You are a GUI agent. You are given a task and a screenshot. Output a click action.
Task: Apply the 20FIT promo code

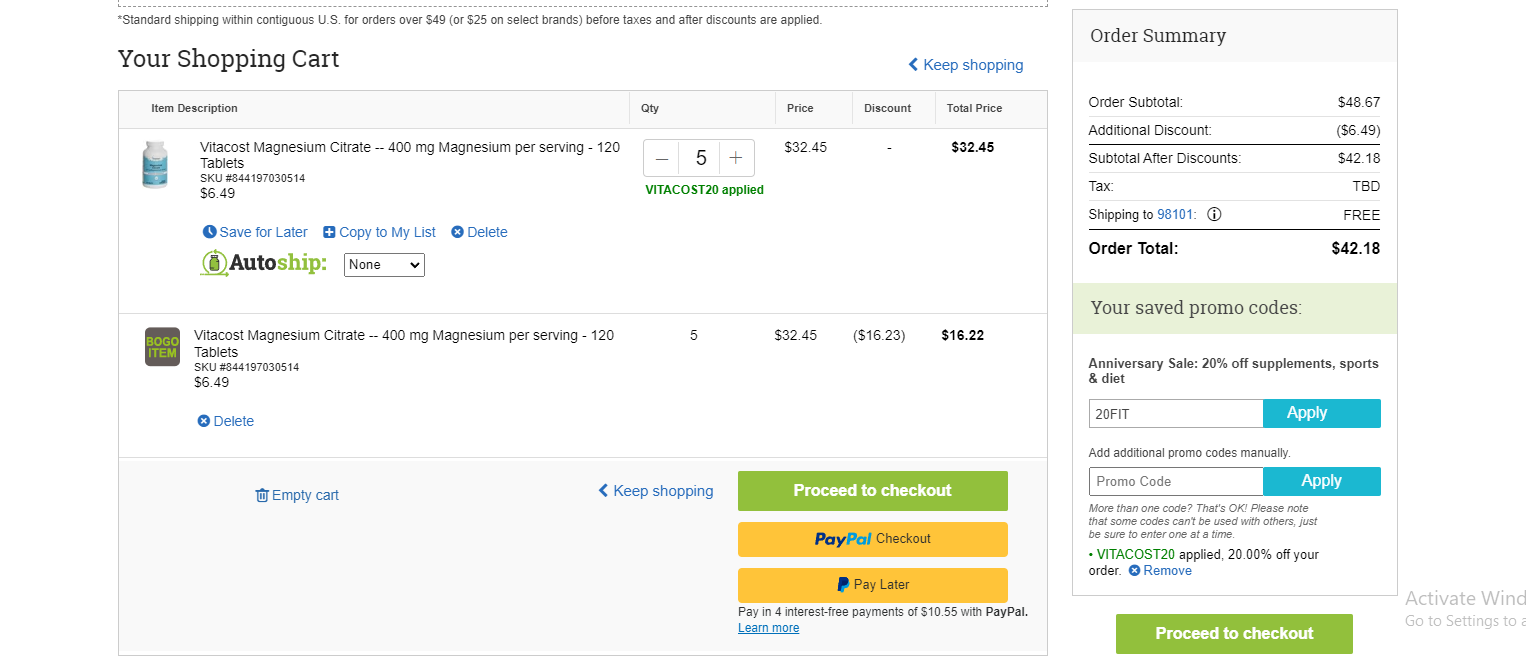tap(1321, 413)
